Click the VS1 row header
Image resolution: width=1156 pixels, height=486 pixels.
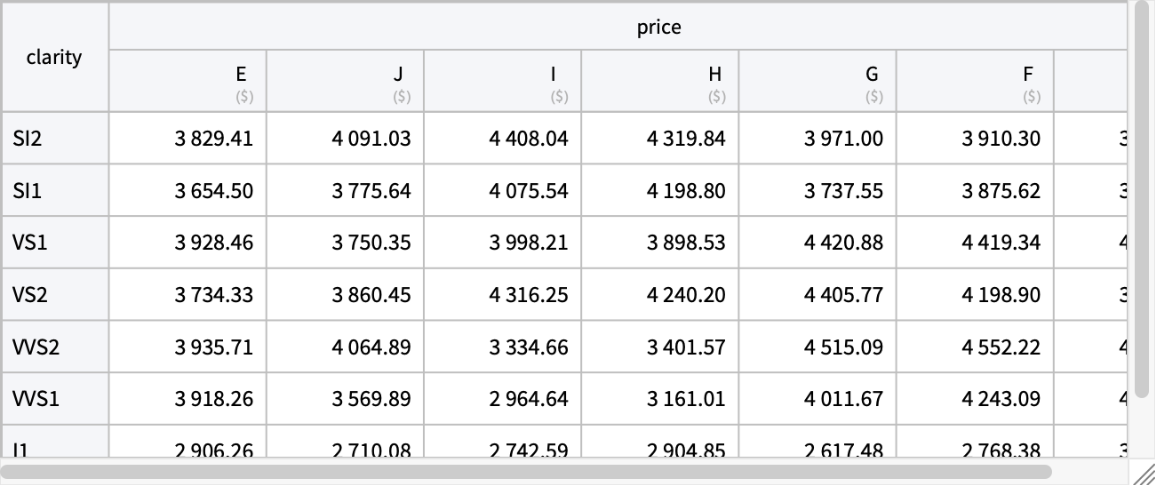pos(55,243)
